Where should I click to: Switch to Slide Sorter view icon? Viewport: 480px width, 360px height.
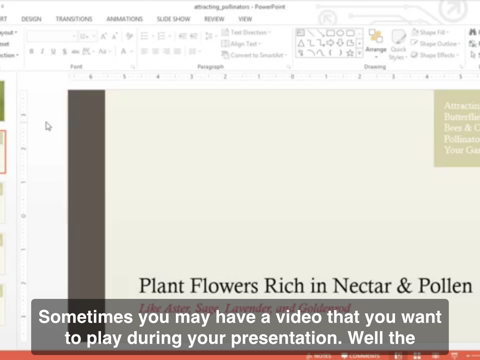(417, 356)
